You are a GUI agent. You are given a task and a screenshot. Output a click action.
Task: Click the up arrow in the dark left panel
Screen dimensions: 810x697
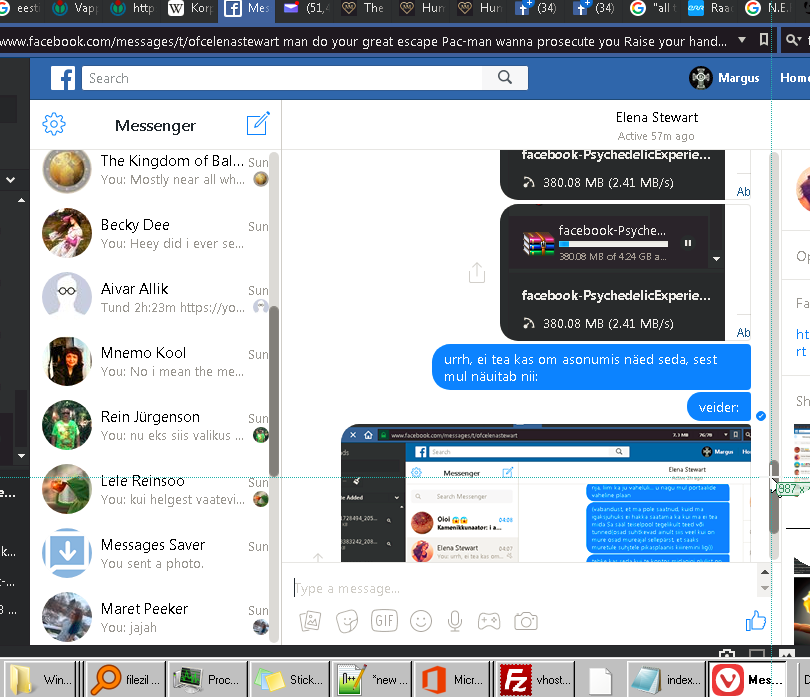pyautogui.click(x=21, y=200)
